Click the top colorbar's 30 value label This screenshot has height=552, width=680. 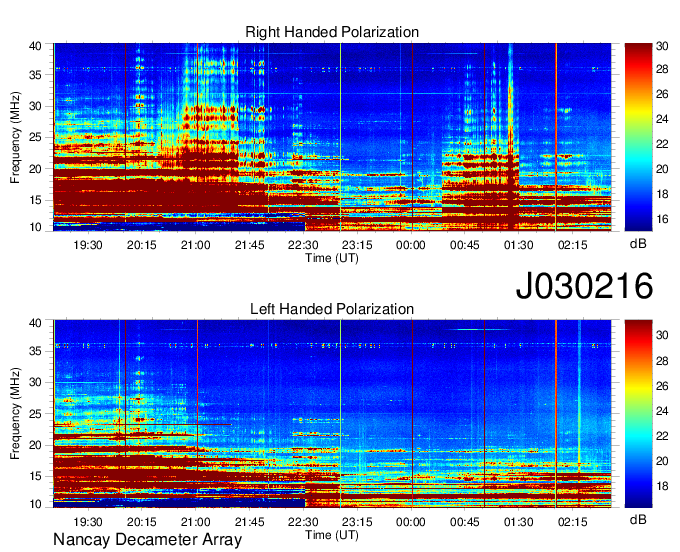pos(662,46)
